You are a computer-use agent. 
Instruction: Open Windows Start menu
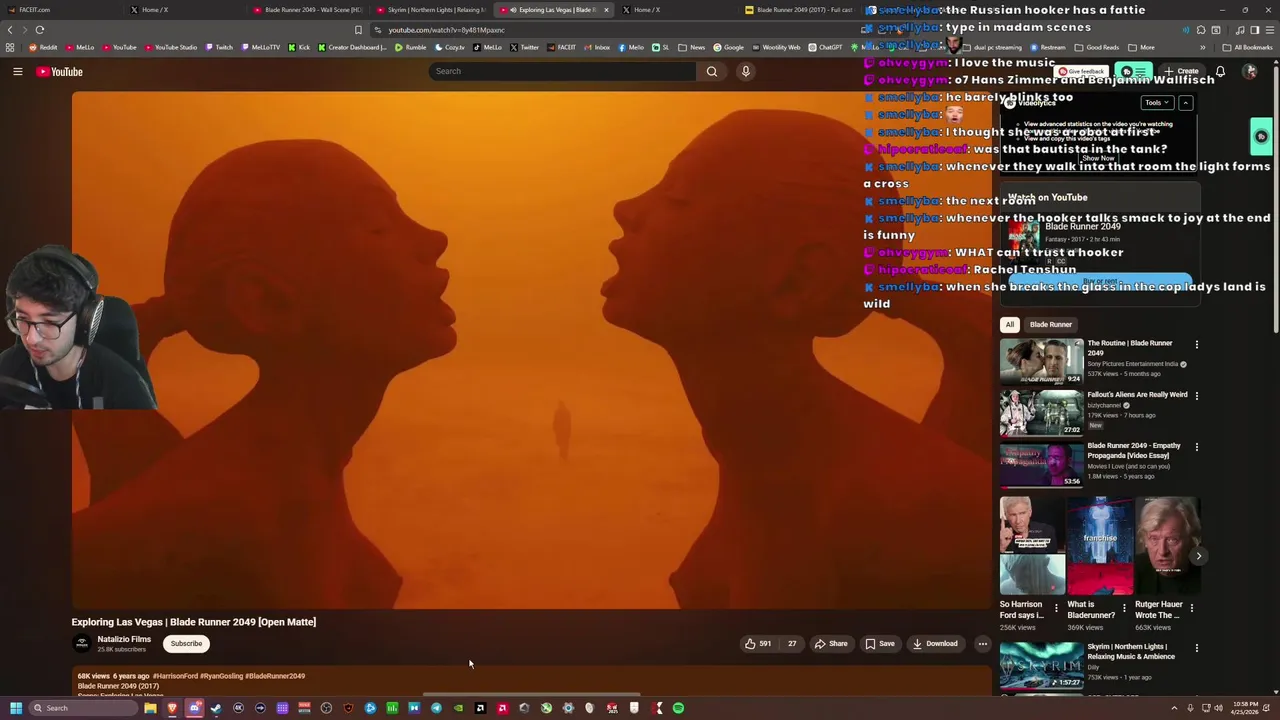tap(15, 708)
